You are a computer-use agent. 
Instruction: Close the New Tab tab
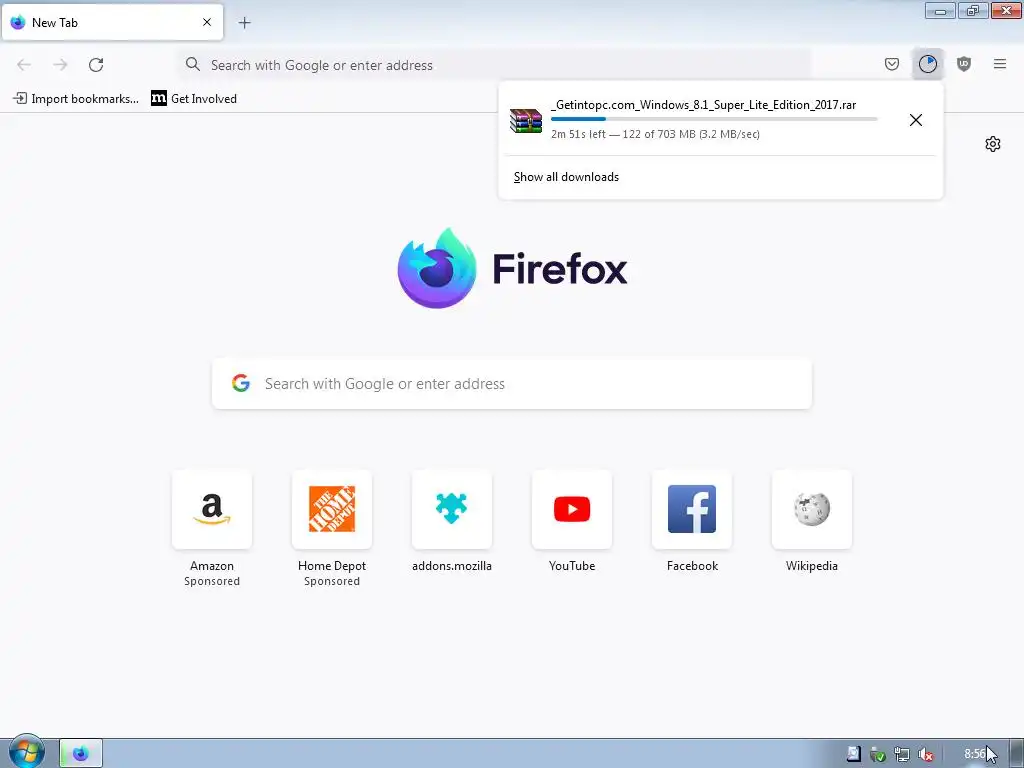pyautogui.click(x=207, y=22)
